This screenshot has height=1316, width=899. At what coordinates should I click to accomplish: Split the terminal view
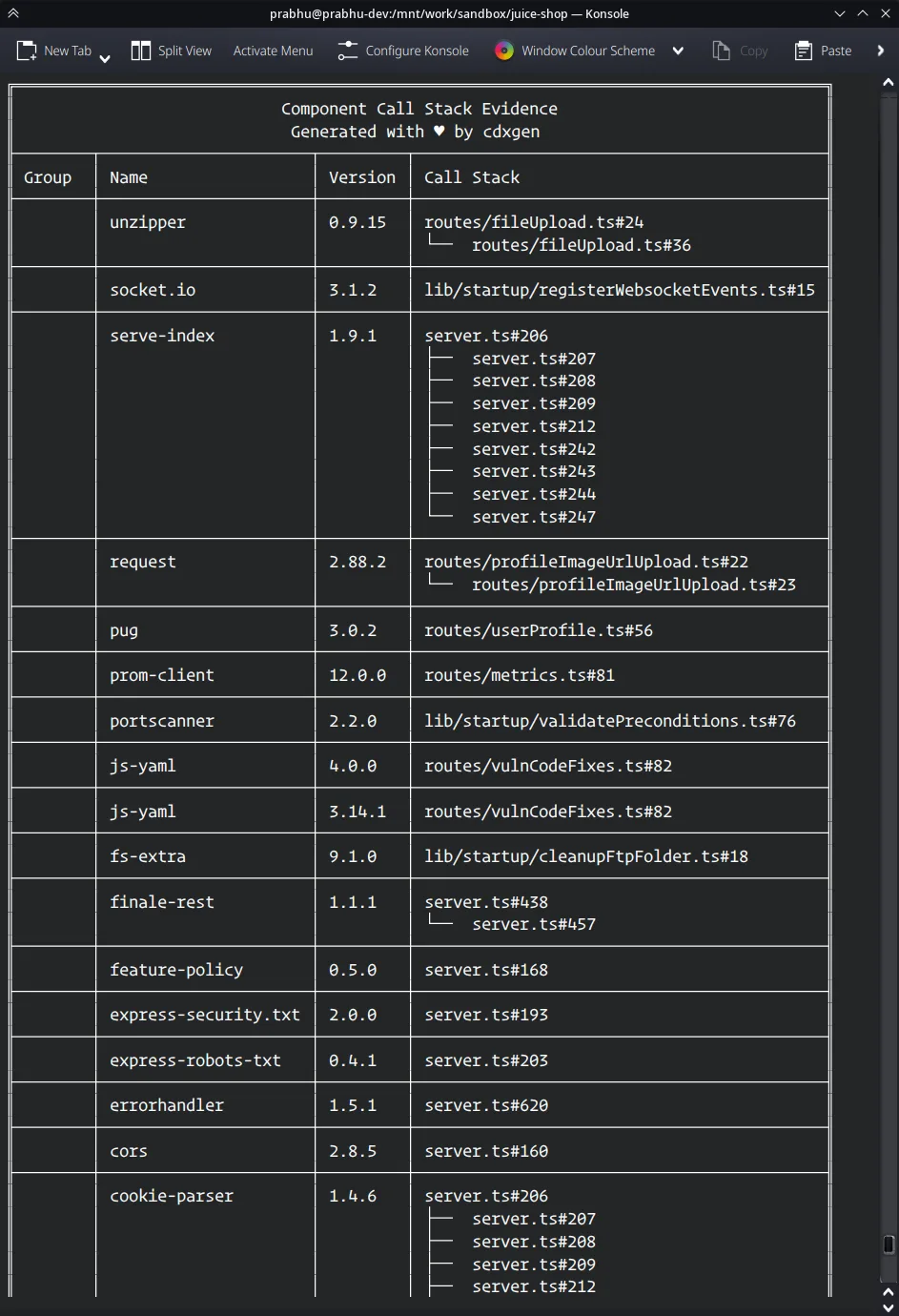pos(172,51)
